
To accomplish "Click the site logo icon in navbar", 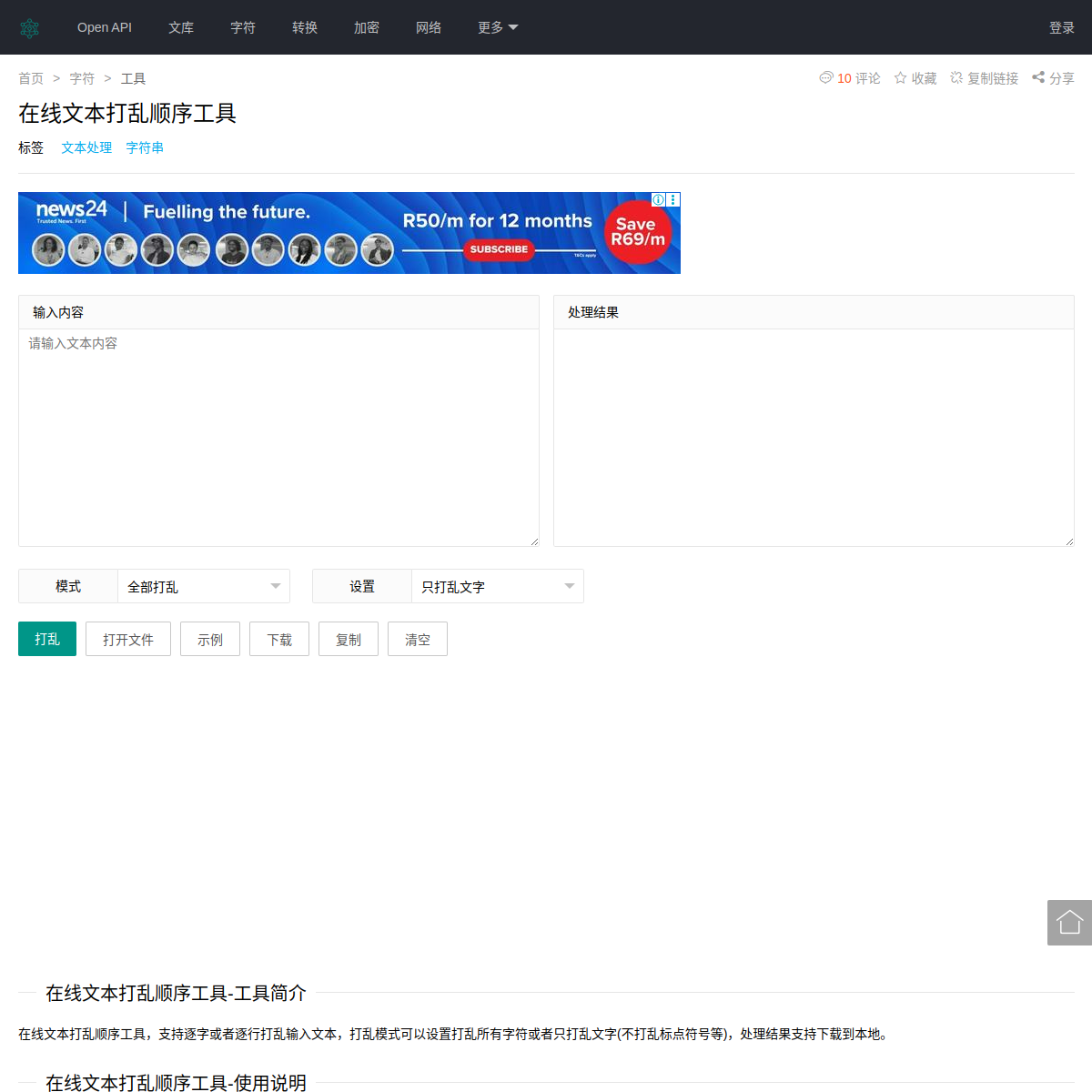I will pos(29,28).
